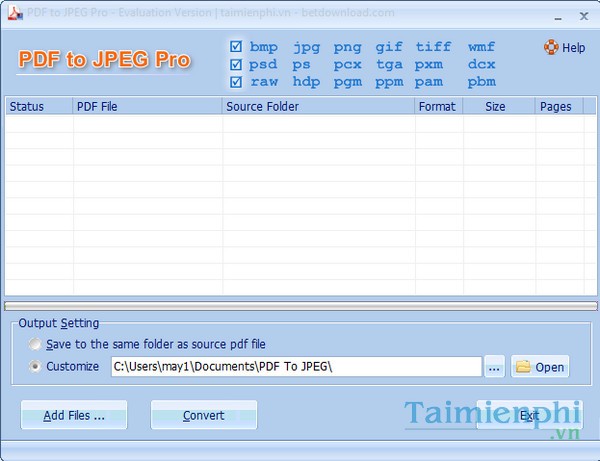This screenshot has height=461, width=600.
Task: Click the Help lifebuoy icon
Action: pyautogui.click(x=551, y=47)
